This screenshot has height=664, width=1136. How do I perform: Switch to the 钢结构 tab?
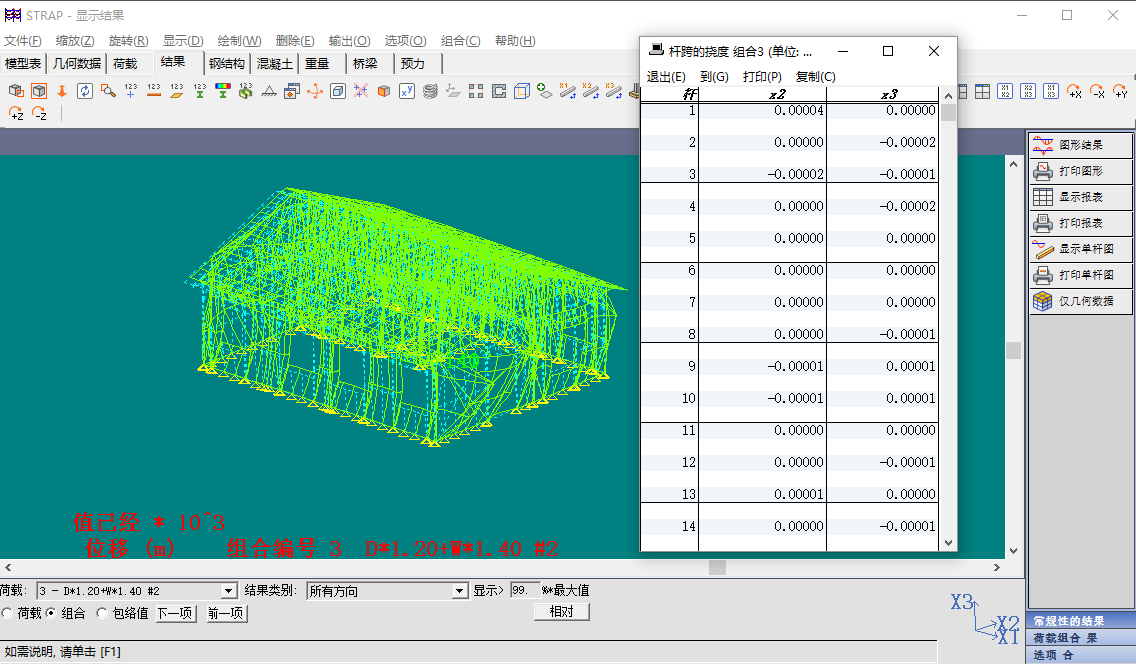pos(226,63)
